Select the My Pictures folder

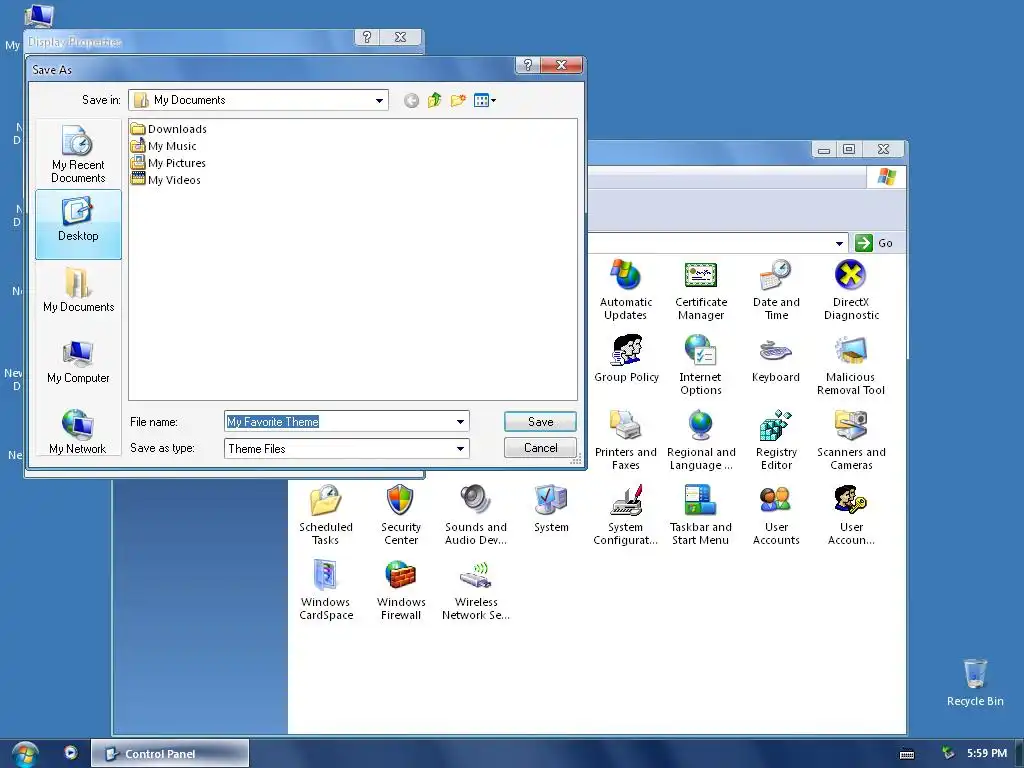[168, 163]
